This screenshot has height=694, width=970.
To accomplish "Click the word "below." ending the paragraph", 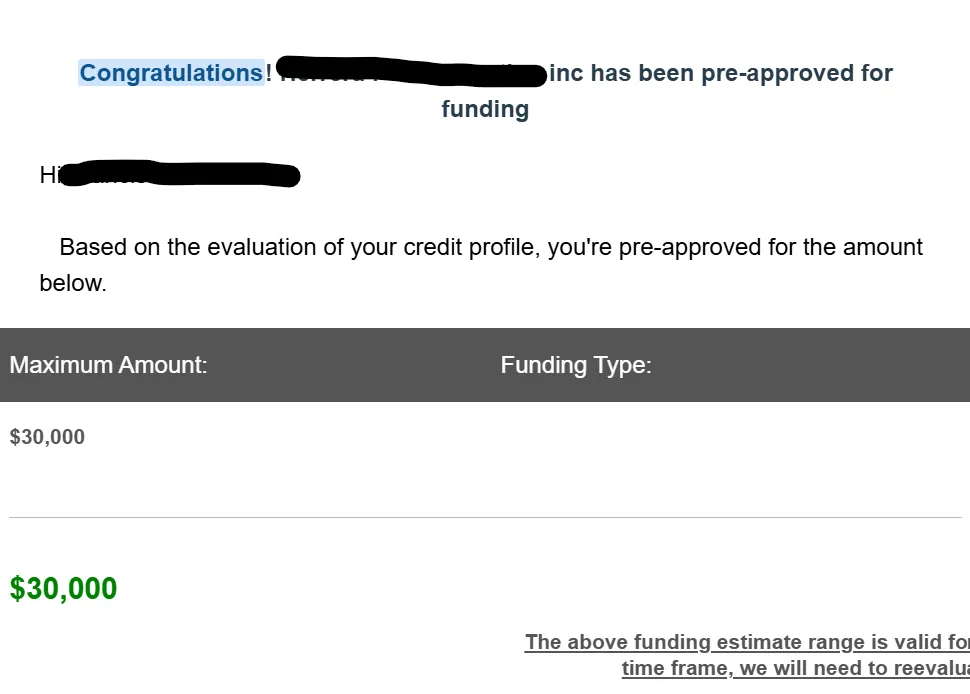I will (x=73, y=283).
